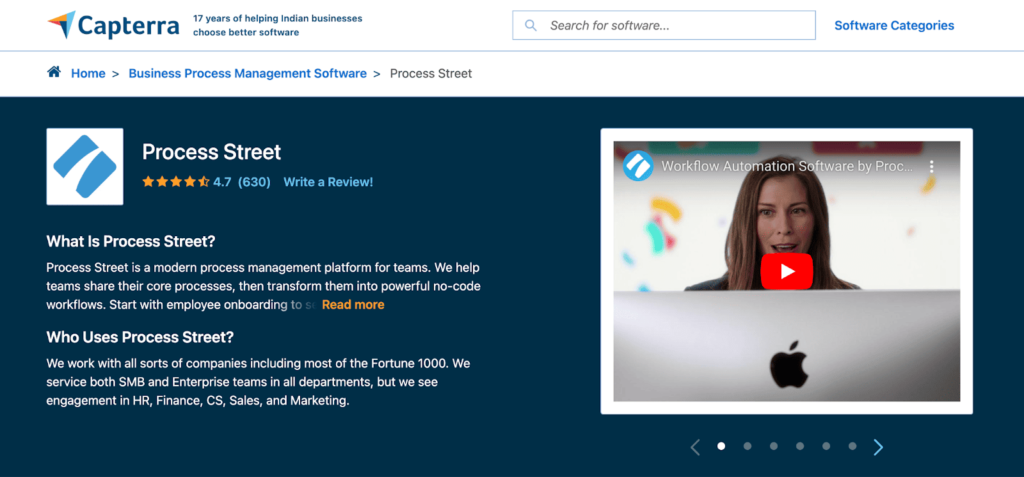Click the Process Street breadcrumb text
Image resolution: width=1024 pixels, height=477 pixels.
[x=430, y=73]
